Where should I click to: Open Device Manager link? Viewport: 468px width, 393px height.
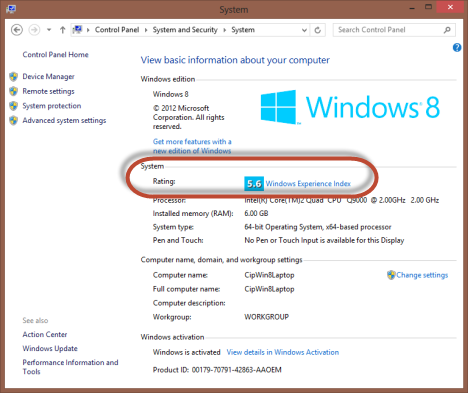click(48, 77)
